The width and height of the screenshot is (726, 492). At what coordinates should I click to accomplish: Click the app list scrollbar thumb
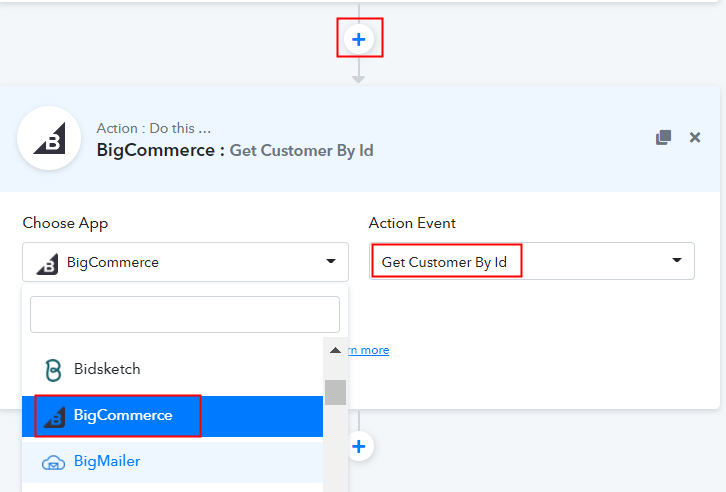click(x=335, y=392)
